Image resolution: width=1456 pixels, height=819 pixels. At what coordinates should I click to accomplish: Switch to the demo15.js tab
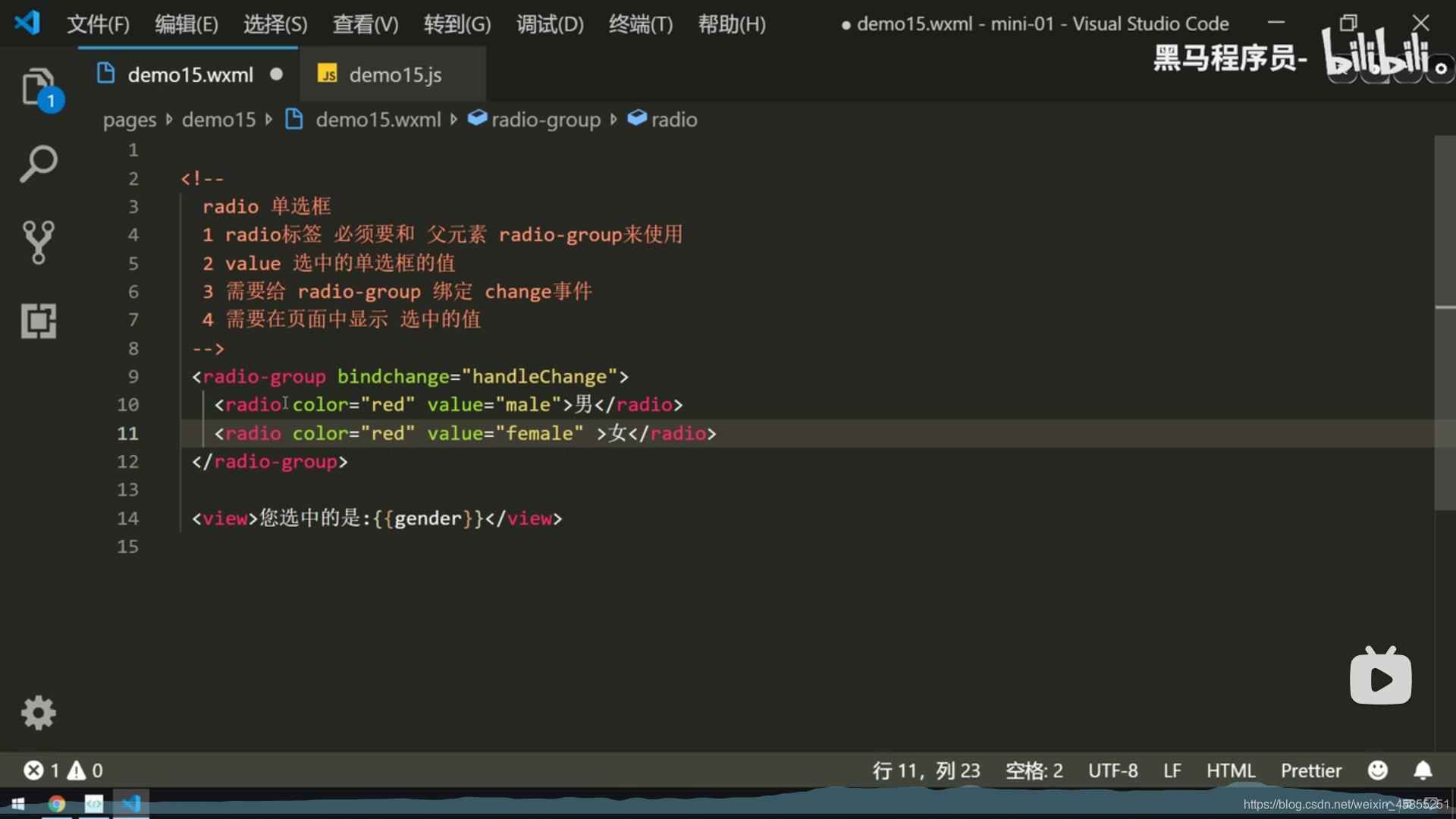(x=393, y=74)
